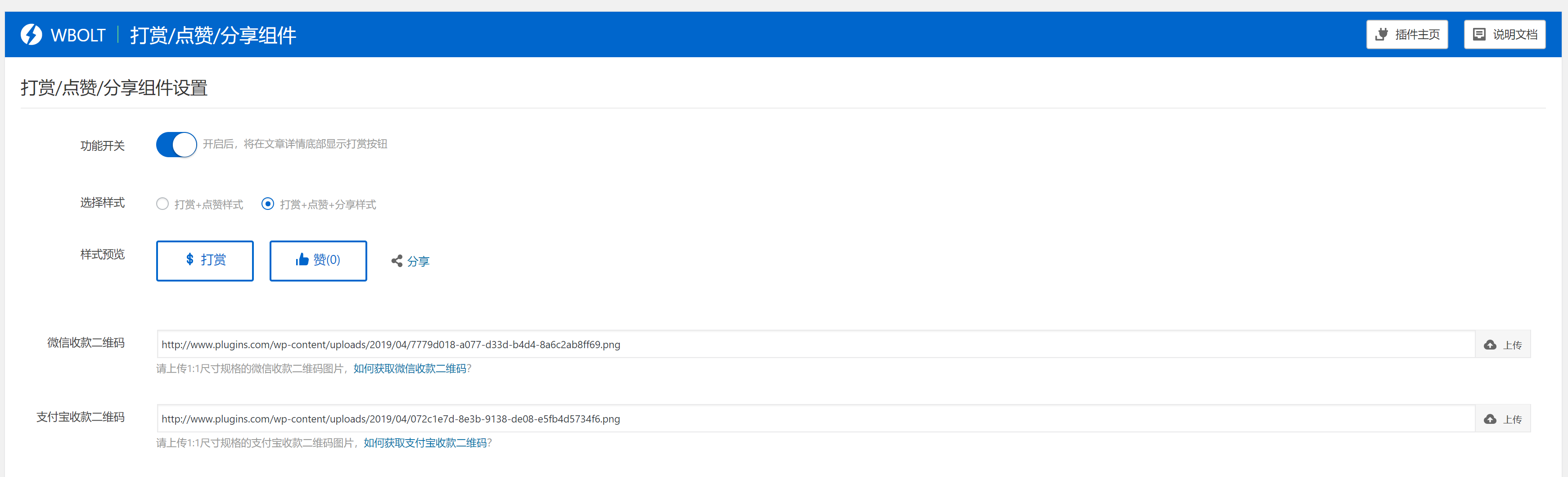Open the 如何获取微信收款二维码 help link
This screenshot has height=477, width=1568.
pyautogui.click(x=410, y=368)
